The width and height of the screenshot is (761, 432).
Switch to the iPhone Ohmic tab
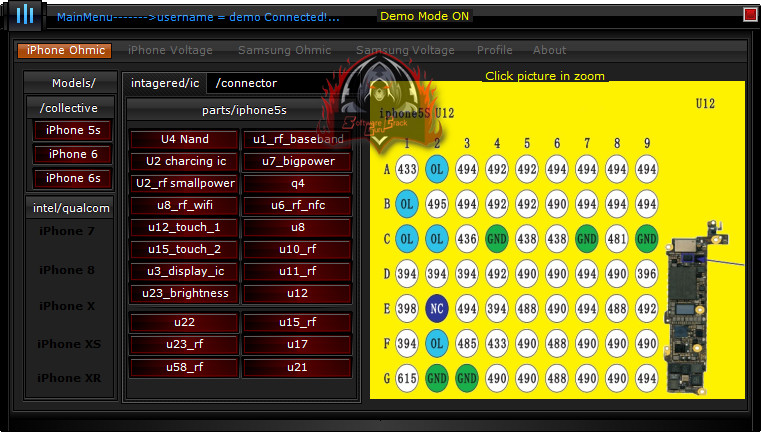pyautogui.click(x=65, y=50)
